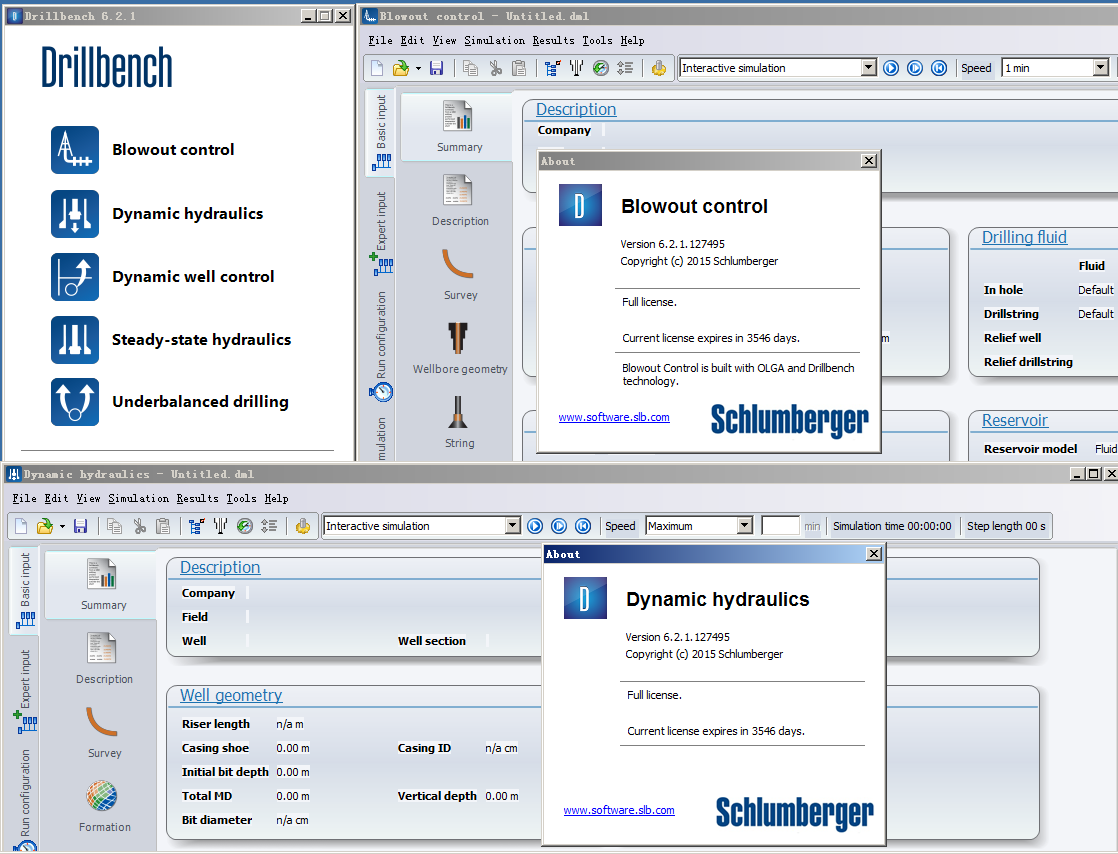Click gauge icon in Blowout control toolbar
Image resolution: width=1118 pixels, height=854 pixels.
click(600, 68)
